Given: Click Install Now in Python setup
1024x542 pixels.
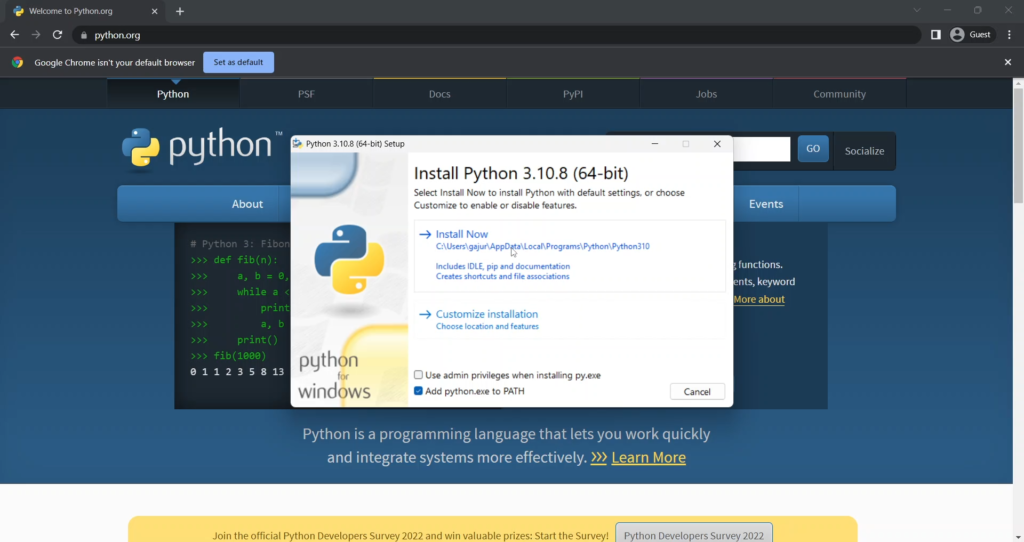Looking at the screenshot, I should click(x=569, y=255).
